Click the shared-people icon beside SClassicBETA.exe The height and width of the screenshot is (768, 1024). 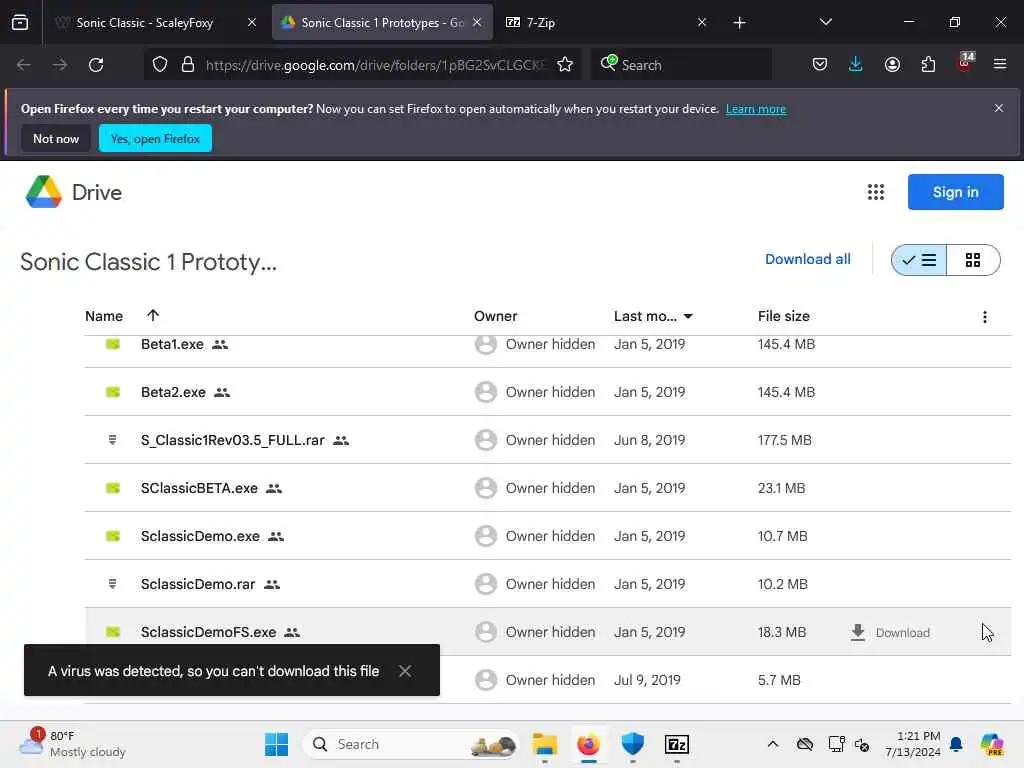(274, 488)
